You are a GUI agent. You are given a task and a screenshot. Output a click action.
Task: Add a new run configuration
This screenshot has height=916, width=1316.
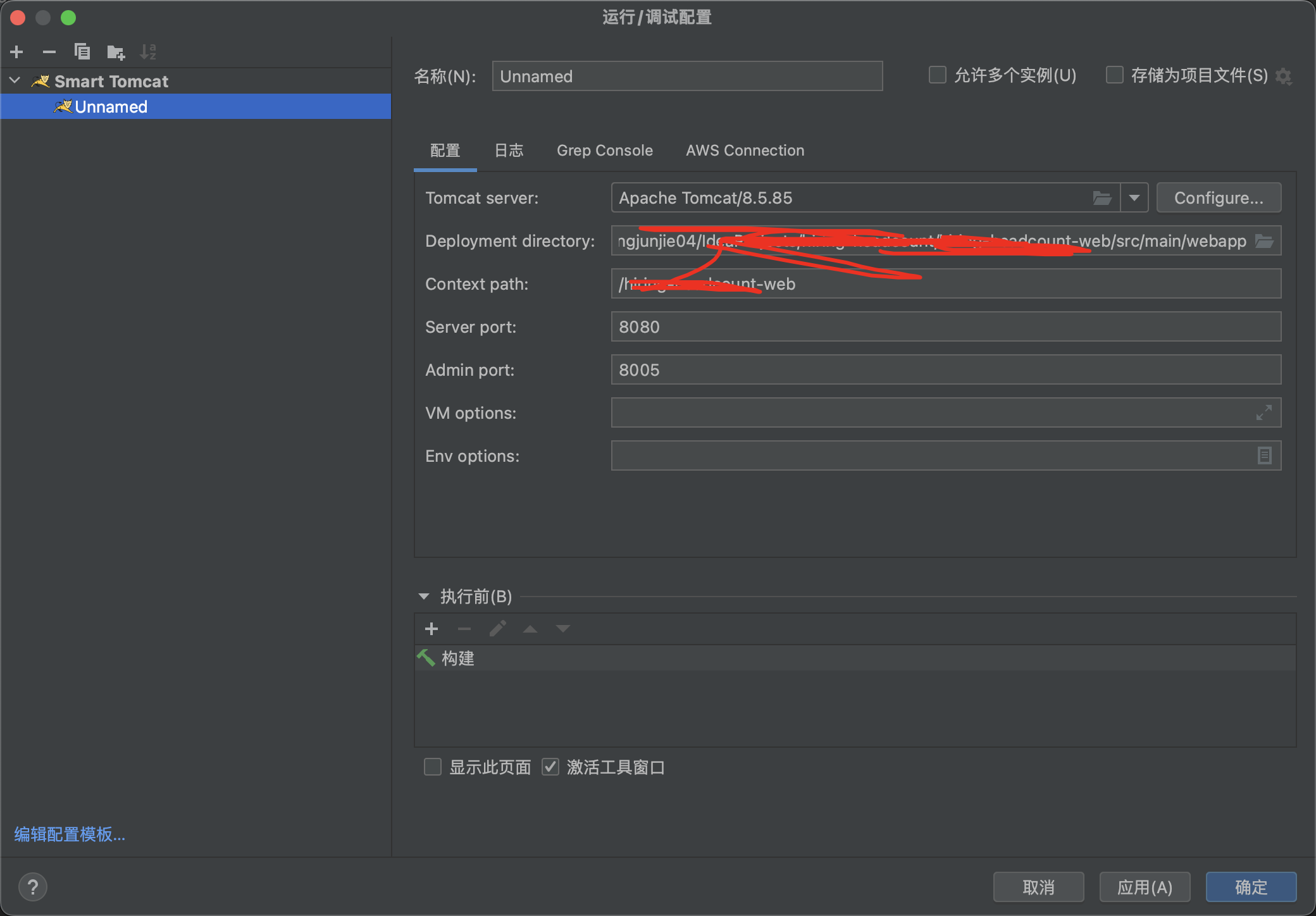[17, 52]
